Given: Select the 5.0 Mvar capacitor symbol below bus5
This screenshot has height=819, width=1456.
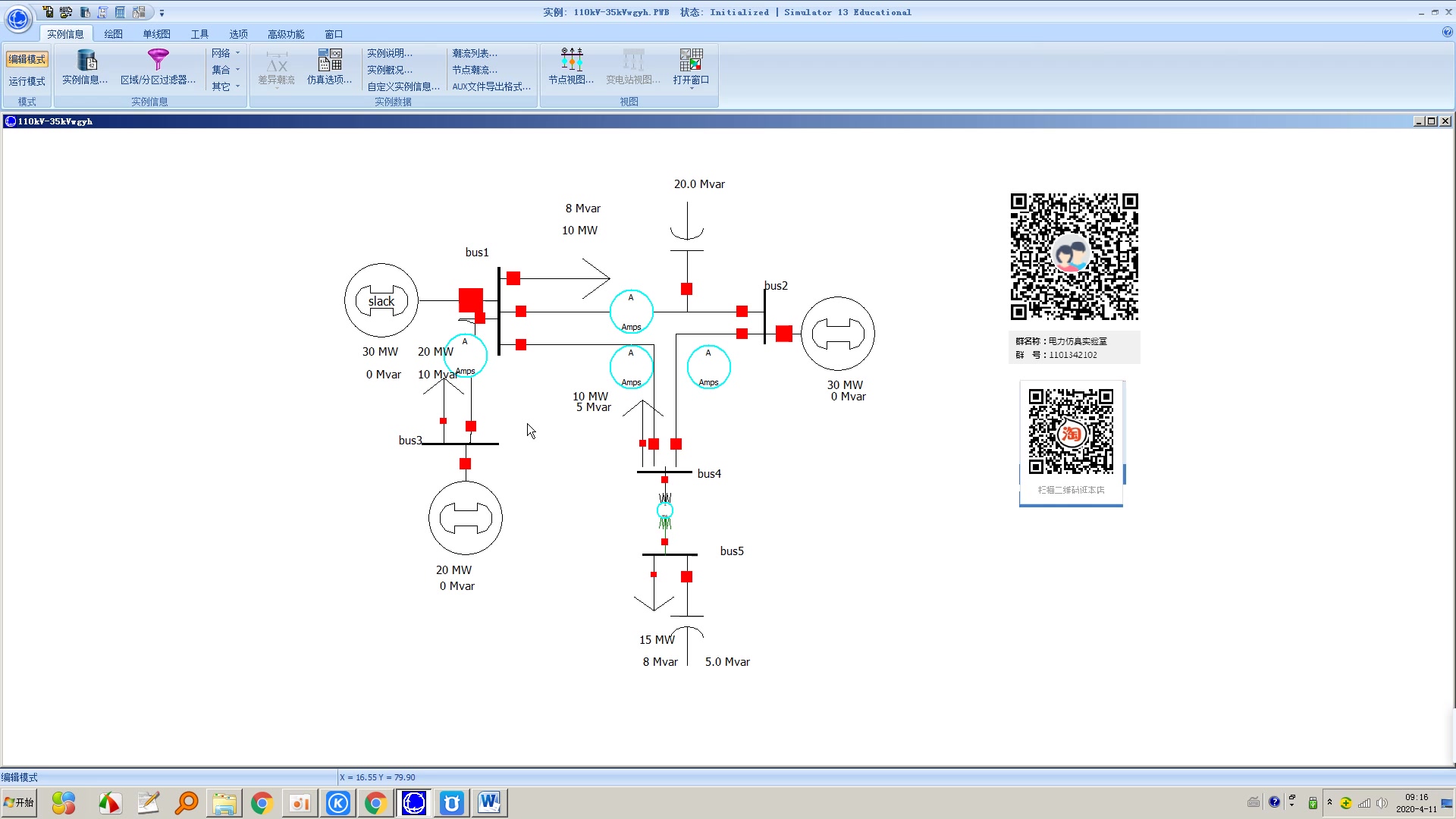Looking at the screenshot, I should point(688,628).
